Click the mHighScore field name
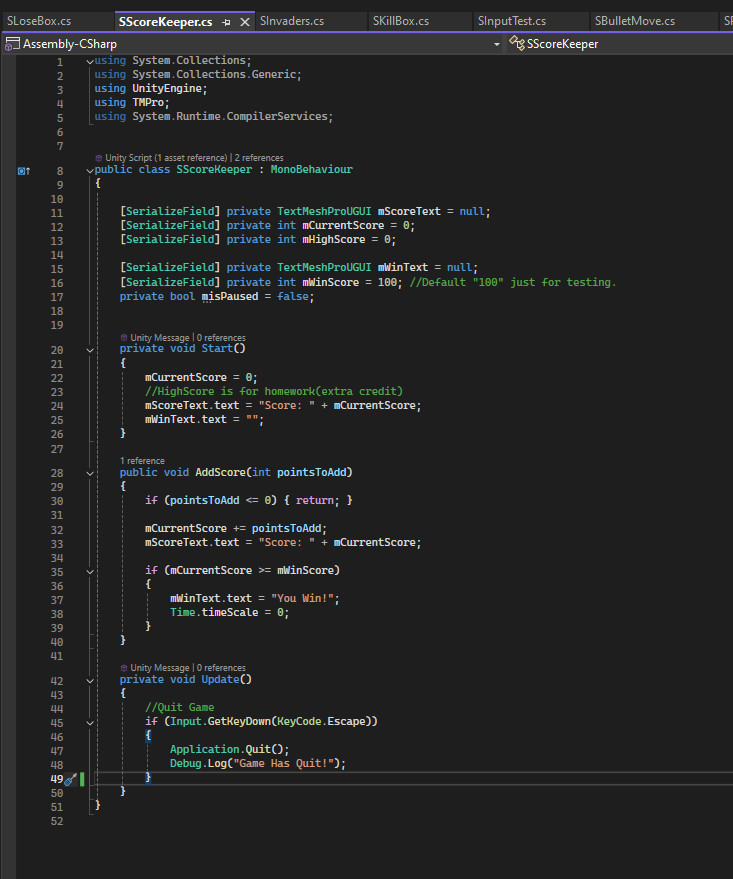Viewport: 733px width, 879px height. click(334, 239)
